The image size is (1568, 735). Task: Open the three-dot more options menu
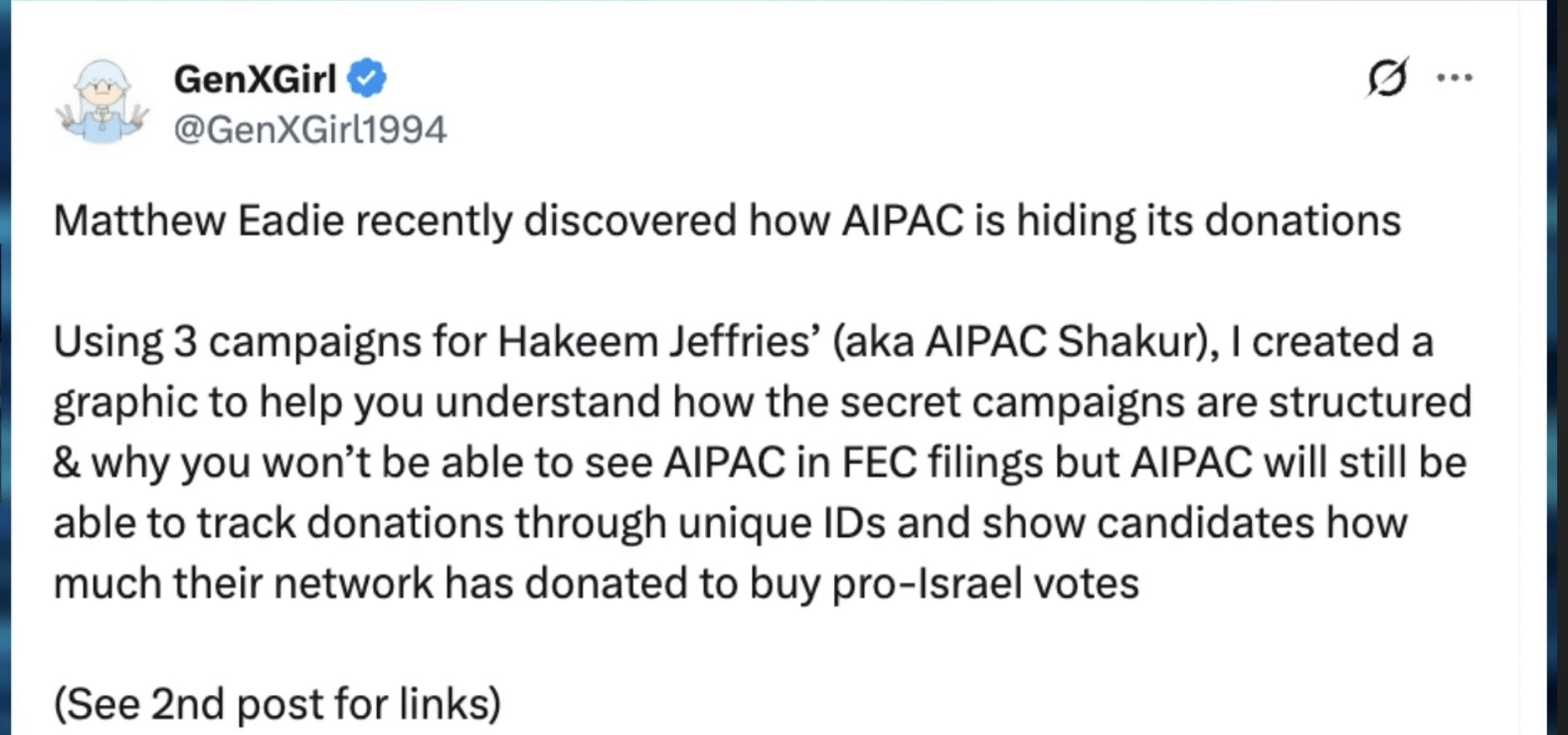[x=1455, y=78]
